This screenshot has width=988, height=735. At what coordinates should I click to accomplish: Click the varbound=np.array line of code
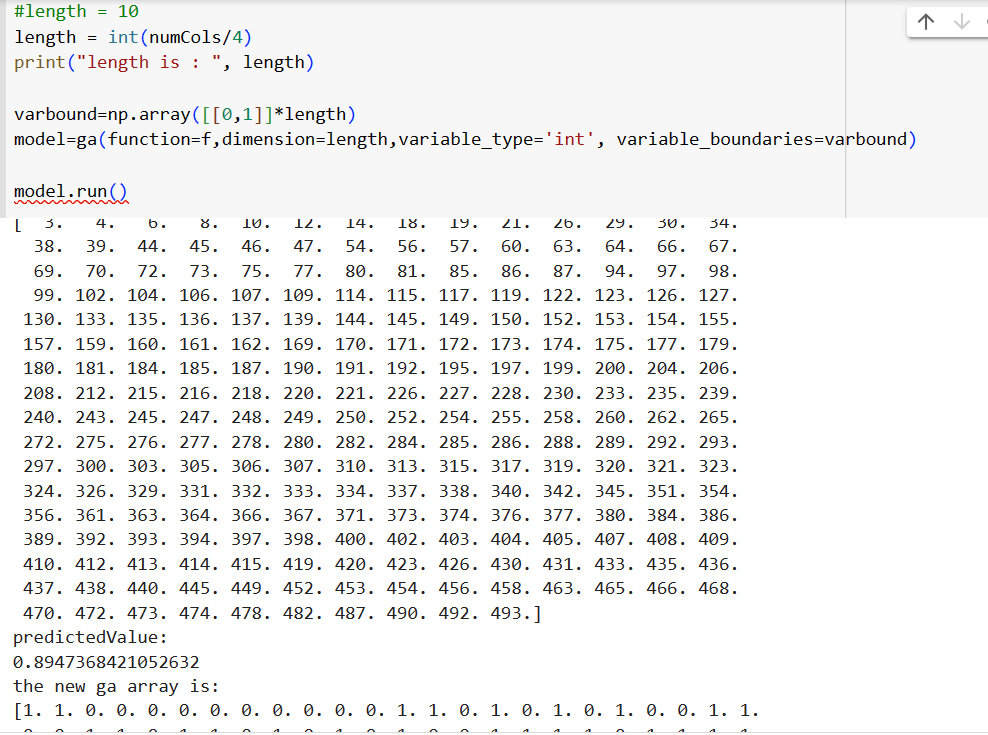184,114
